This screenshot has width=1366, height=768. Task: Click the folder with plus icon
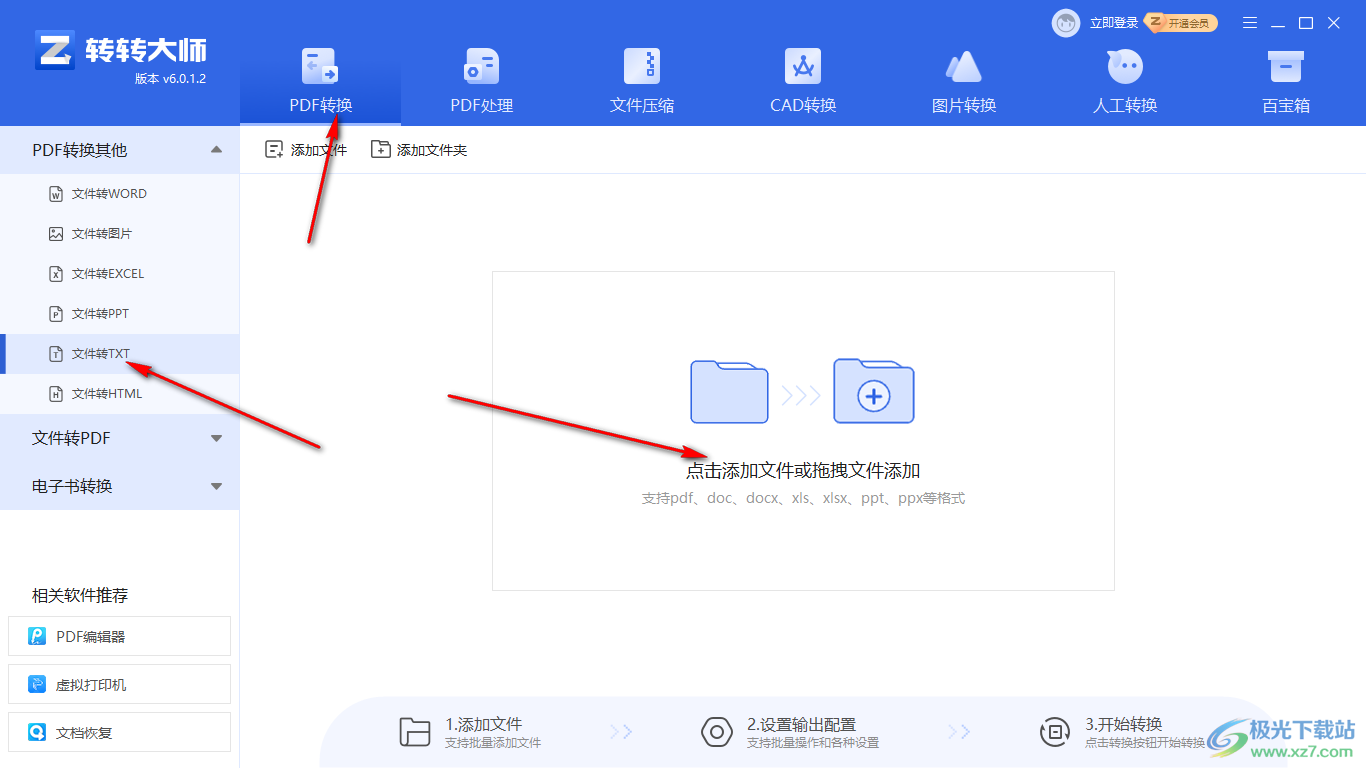coord(874,391)
